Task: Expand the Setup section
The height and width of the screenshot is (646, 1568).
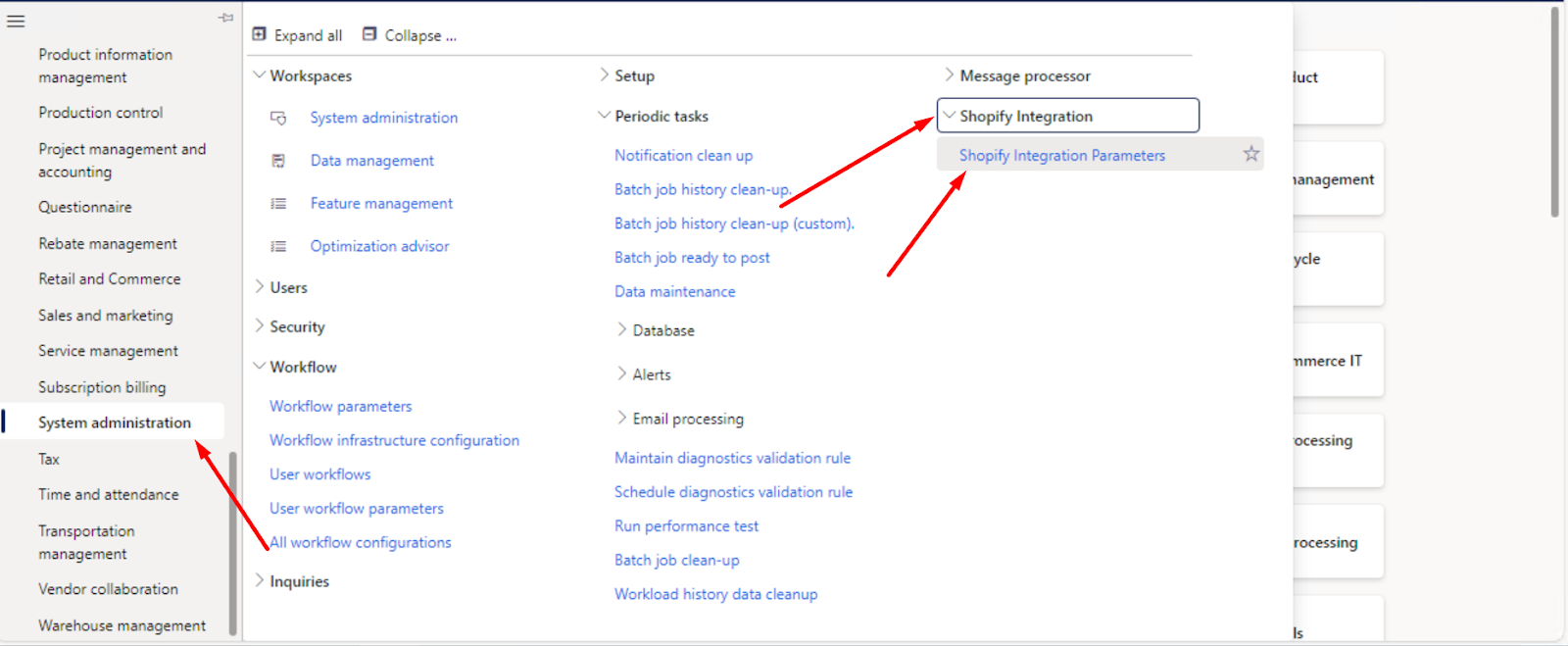Action: pyautogui.click(x=604, y=75)
